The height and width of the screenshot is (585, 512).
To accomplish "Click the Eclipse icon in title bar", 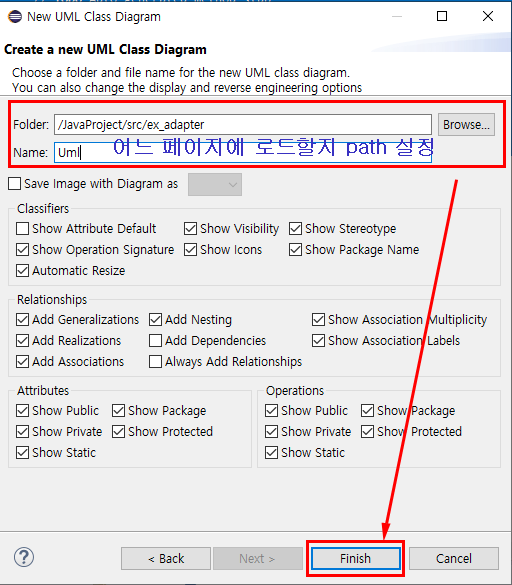I will coord(15,17).
